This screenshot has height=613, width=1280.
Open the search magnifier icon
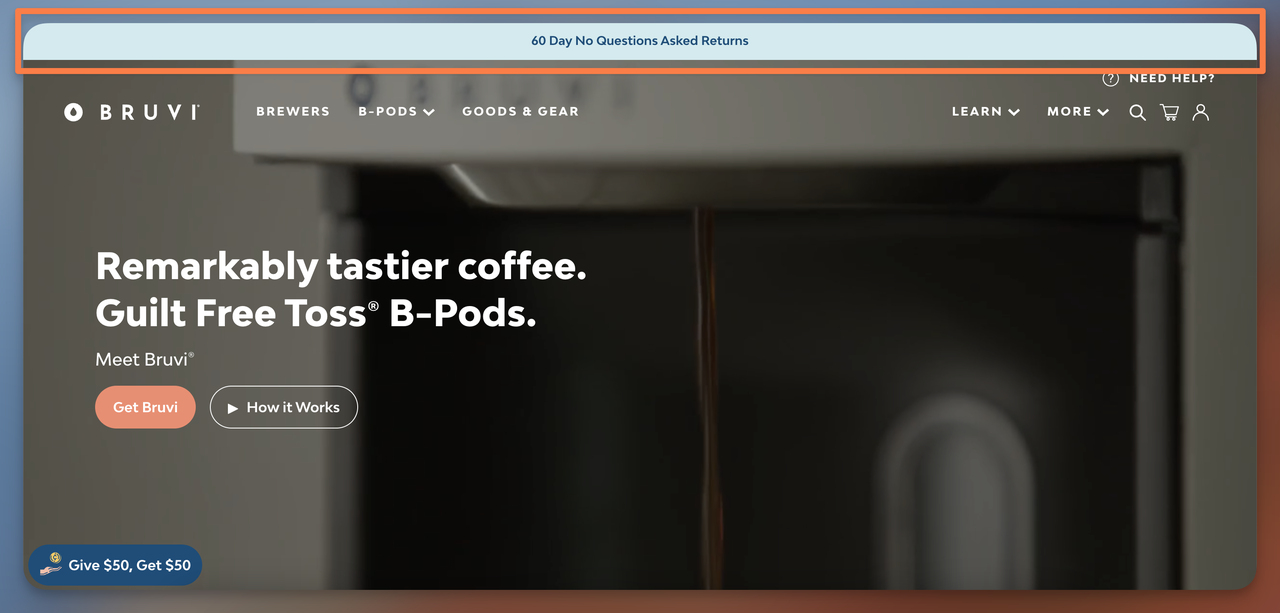pyautogui.click(x=1138, y=113)
